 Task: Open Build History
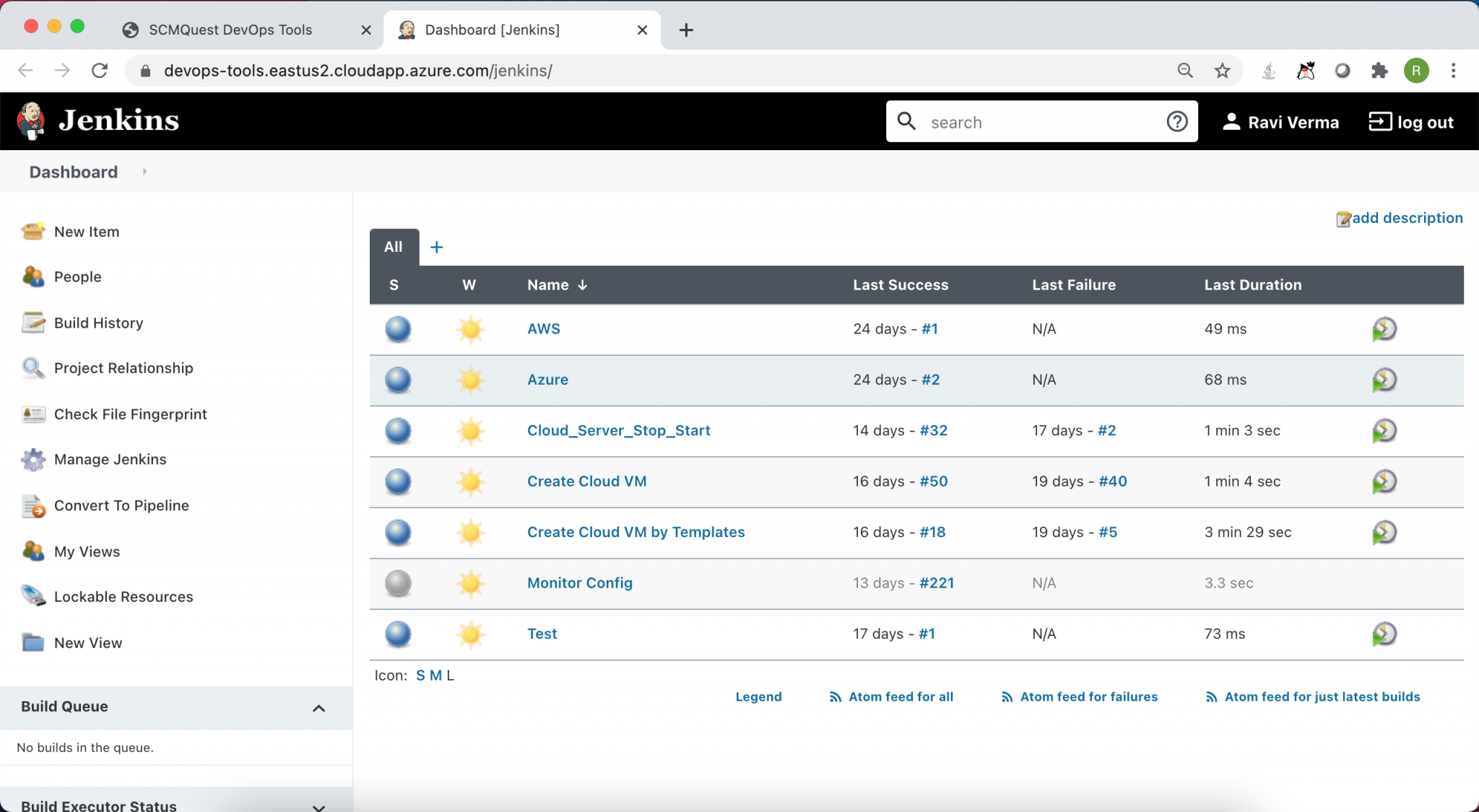coord(97,323)
